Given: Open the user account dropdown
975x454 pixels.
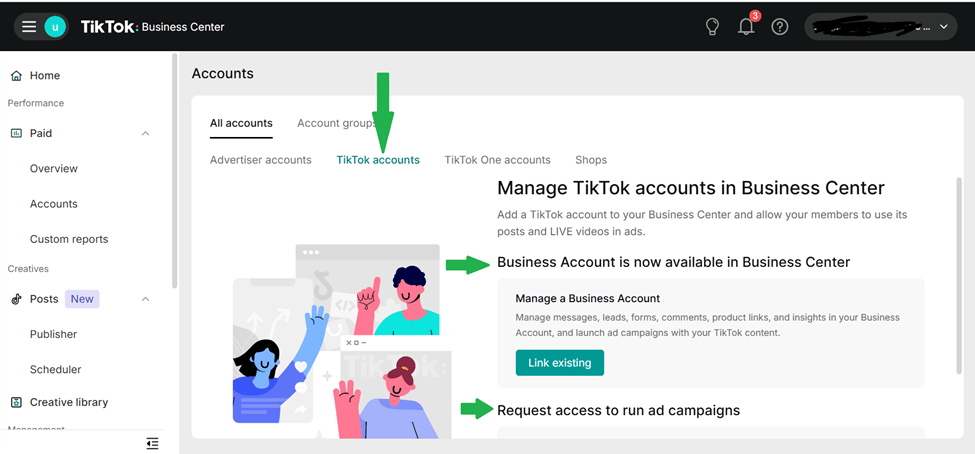Looking at the screenshot, I should pyautogui.click(x=880, y=27).
